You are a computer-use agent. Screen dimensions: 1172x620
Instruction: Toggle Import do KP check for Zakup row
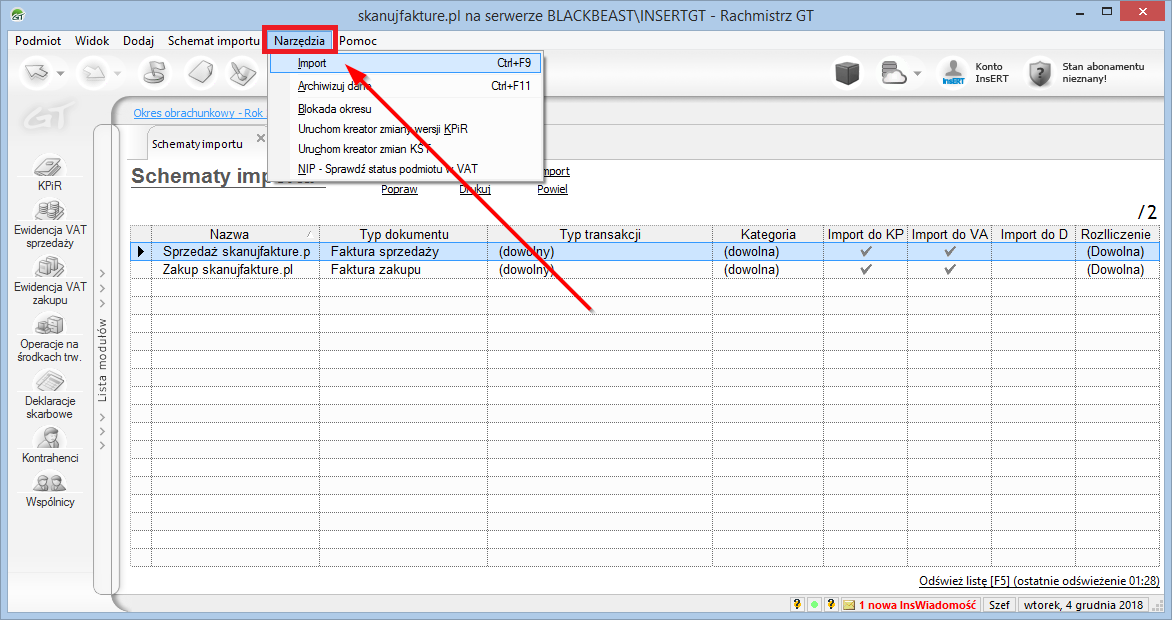point(866,270)
